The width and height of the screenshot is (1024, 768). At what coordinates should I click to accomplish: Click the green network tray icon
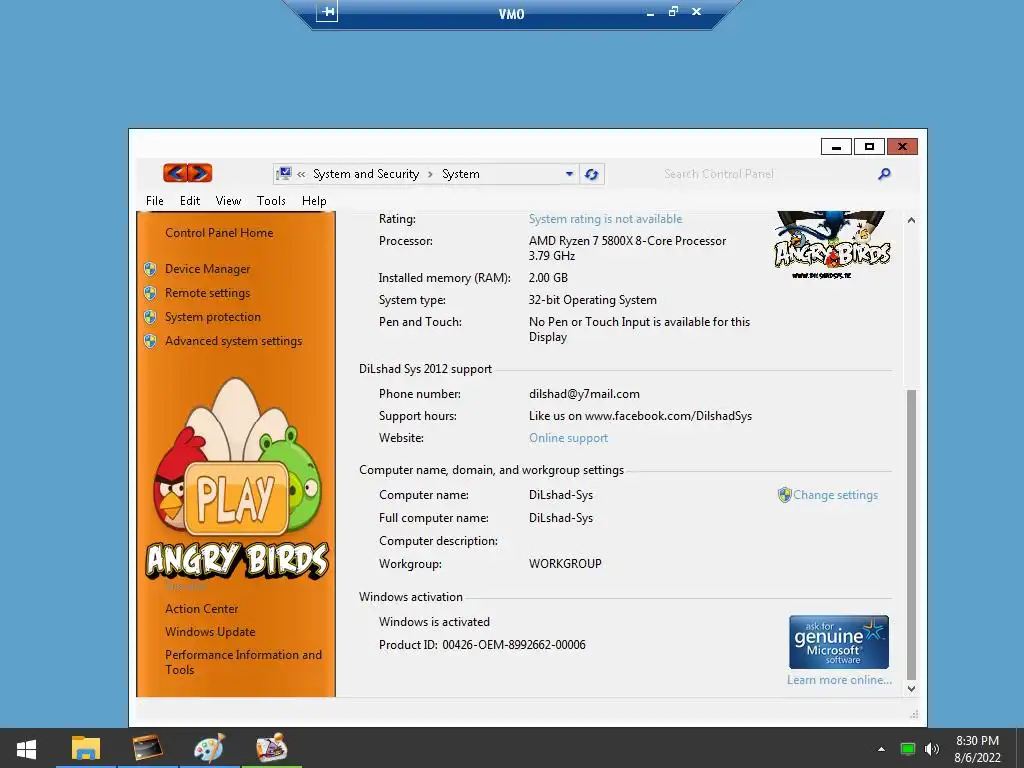[x=908, y=749]
